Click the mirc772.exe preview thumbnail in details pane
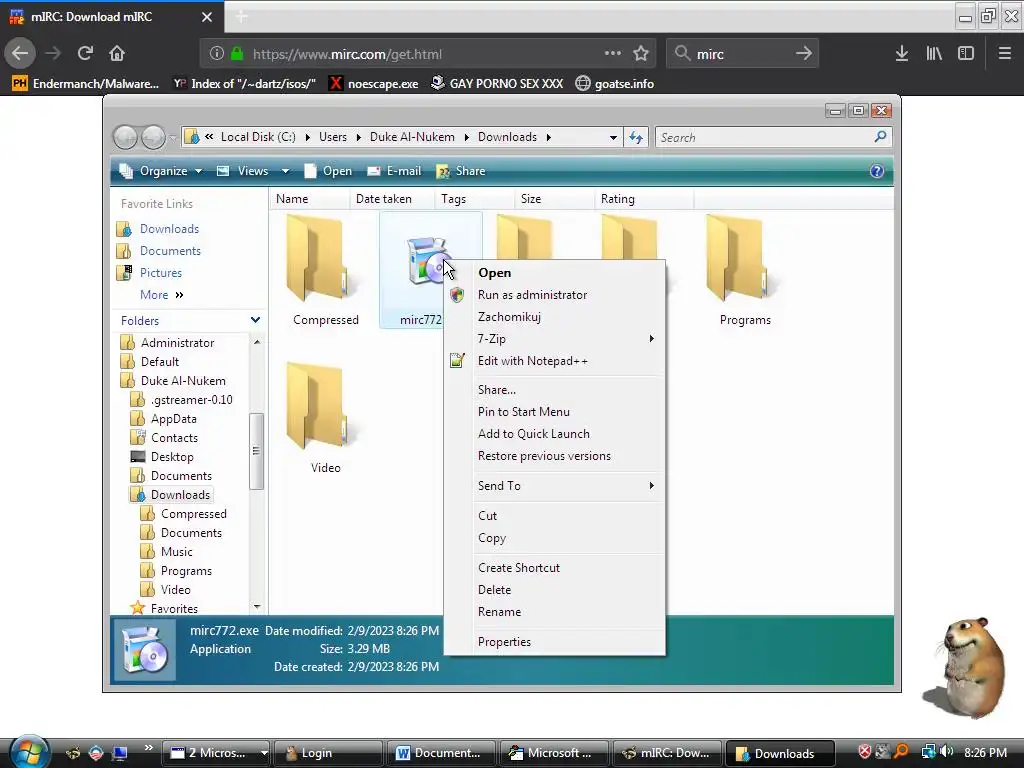This screenshot has width=1024, height=768. coord(144,650)
